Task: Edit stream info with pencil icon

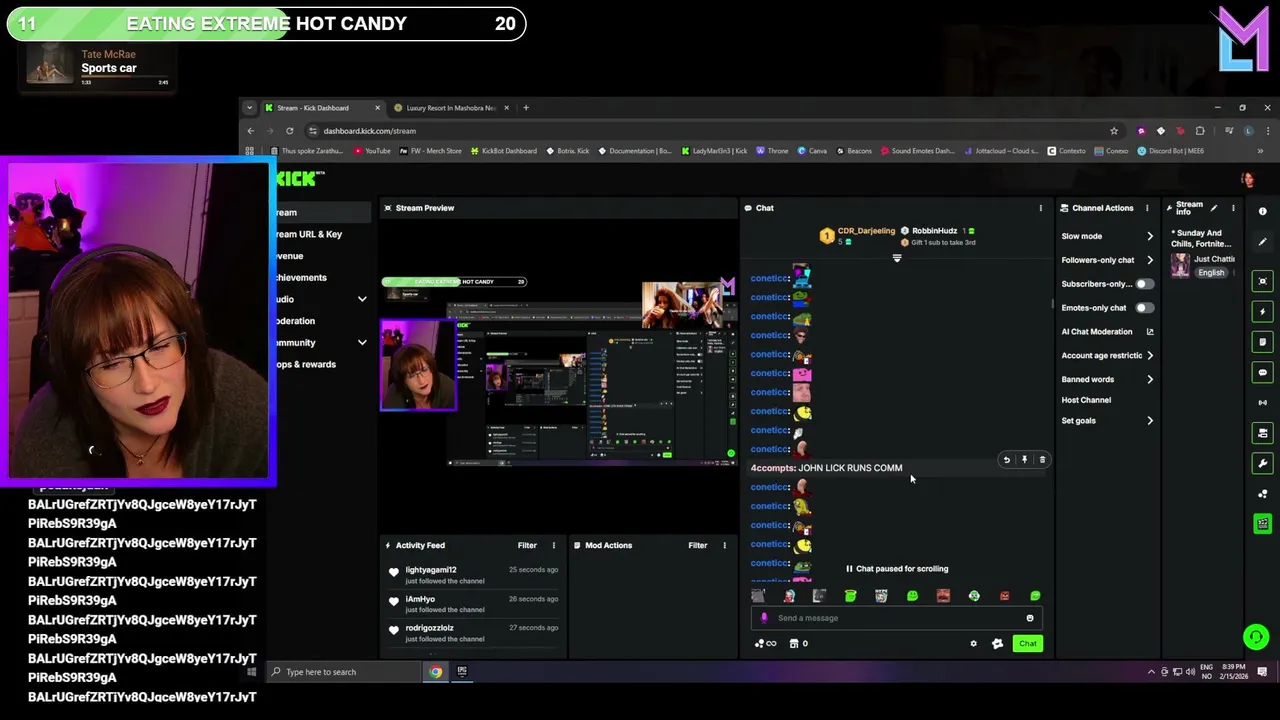Action: [x=1213, y=208]
